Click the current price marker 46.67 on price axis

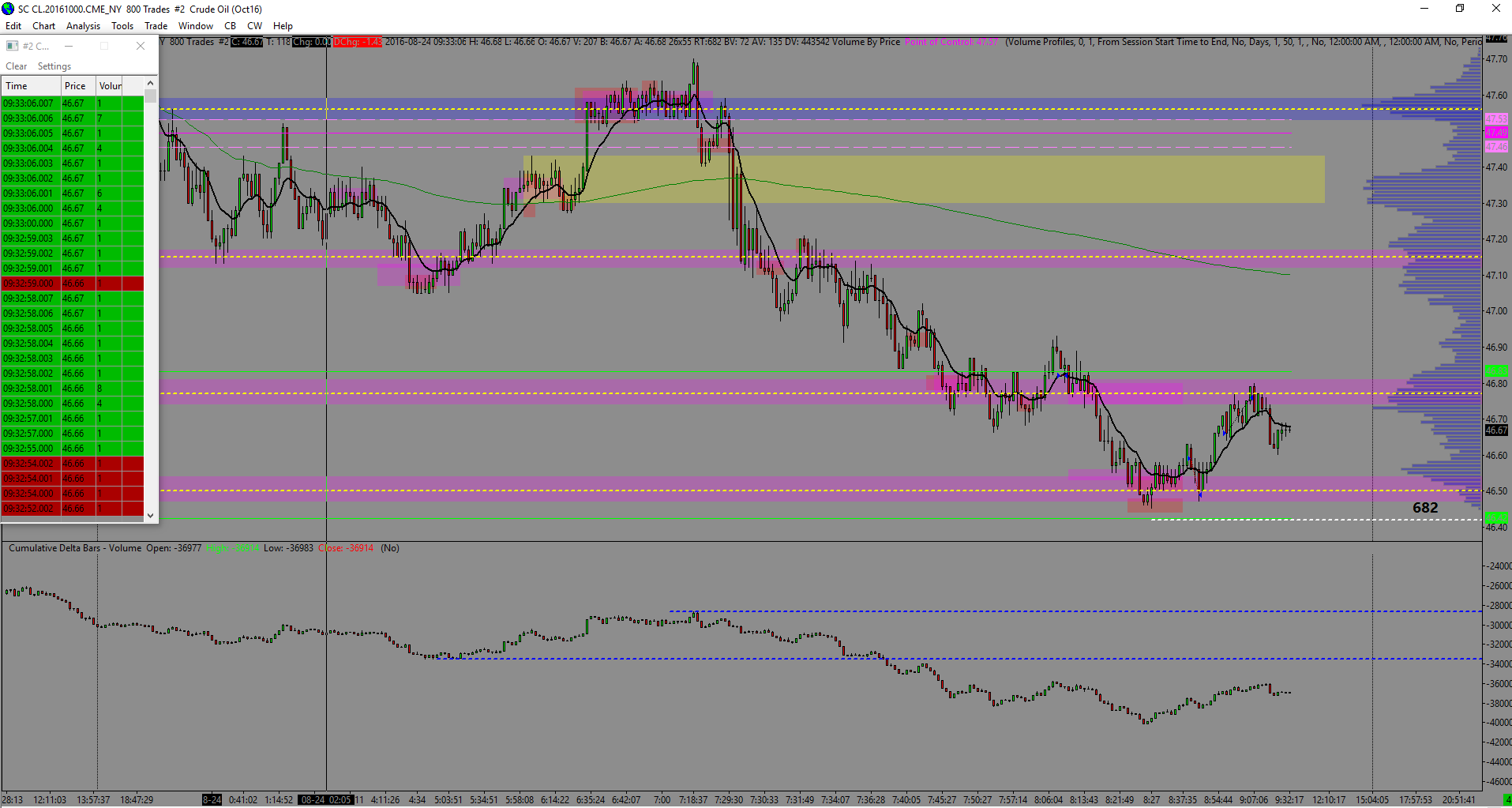tap(1496, 430)
